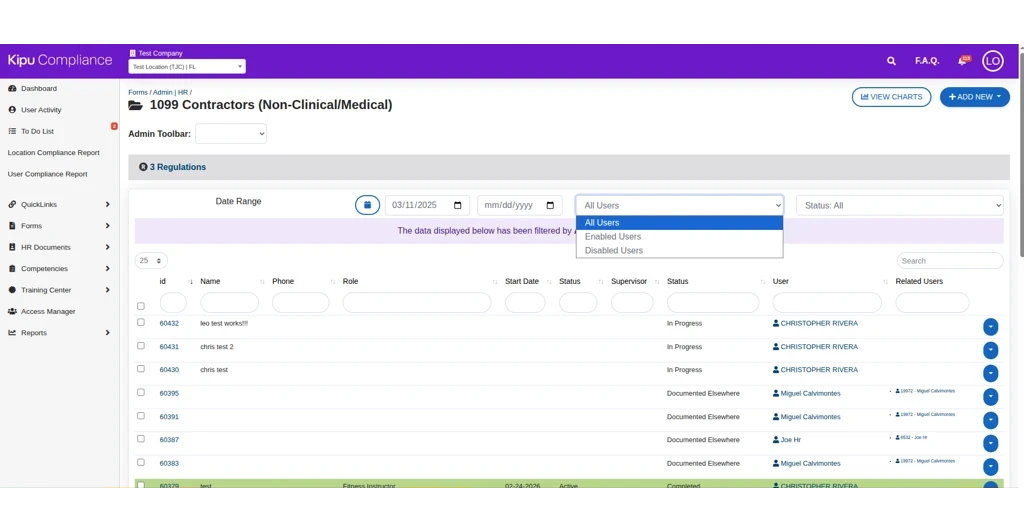Choose the Disabled Users option

tap(614, 251)
